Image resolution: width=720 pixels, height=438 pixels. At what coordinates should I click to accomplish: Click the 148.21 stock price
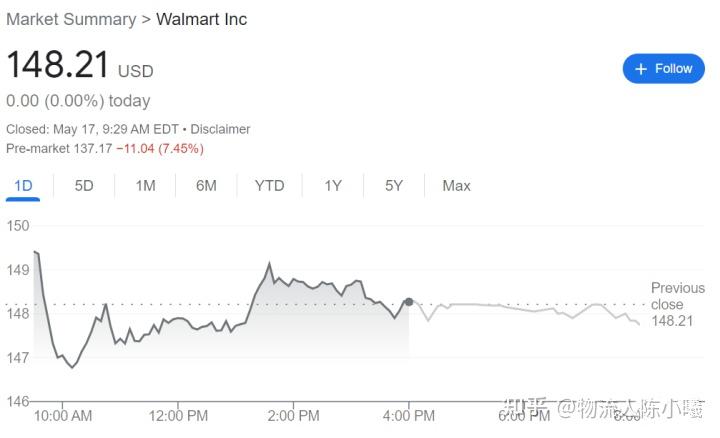(57, 66)
